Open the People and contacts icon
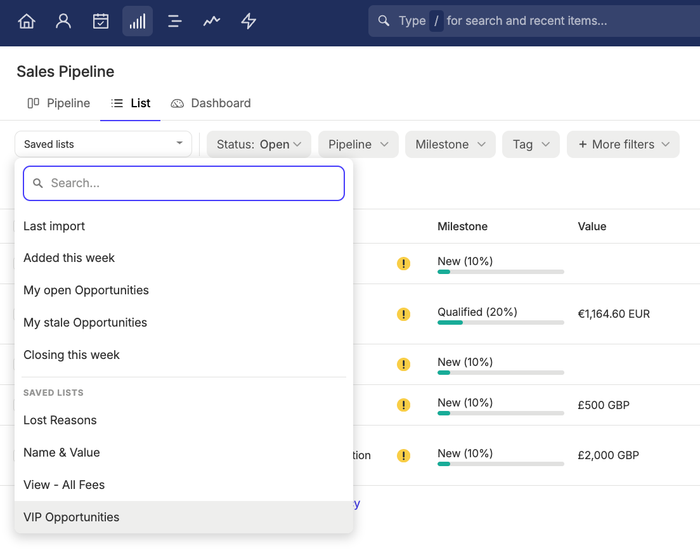This screenshot has height=555, width=700. [x=63, y=21]
